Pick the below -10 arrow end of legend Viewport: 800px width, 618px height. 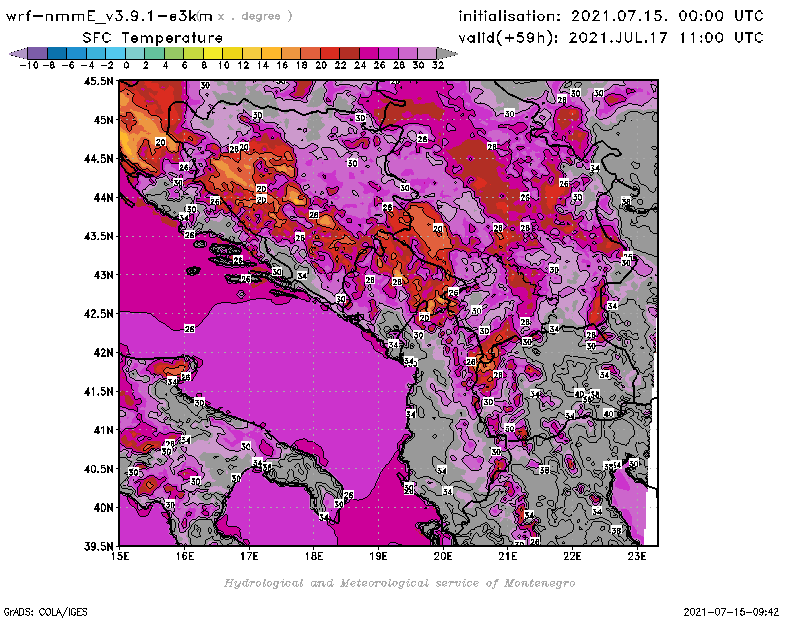coord(18,53)
